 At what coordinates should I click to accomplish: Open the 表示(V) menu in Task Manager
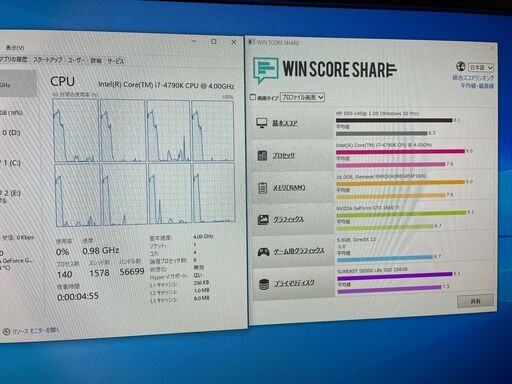(x=15, y=48)
